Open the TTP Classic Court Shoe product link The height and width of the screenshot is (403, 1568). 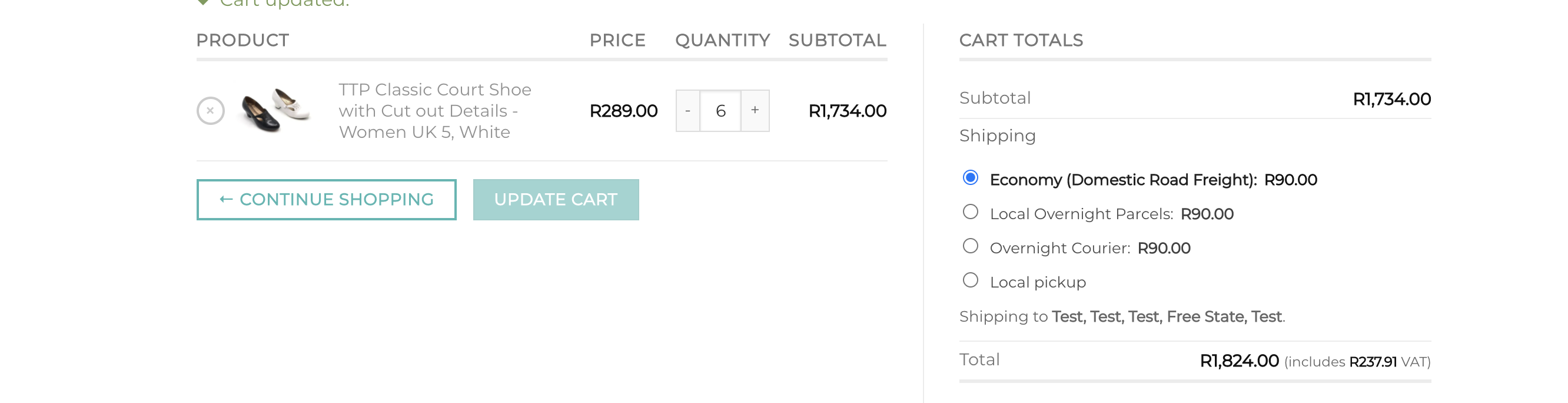pos(434,111)
